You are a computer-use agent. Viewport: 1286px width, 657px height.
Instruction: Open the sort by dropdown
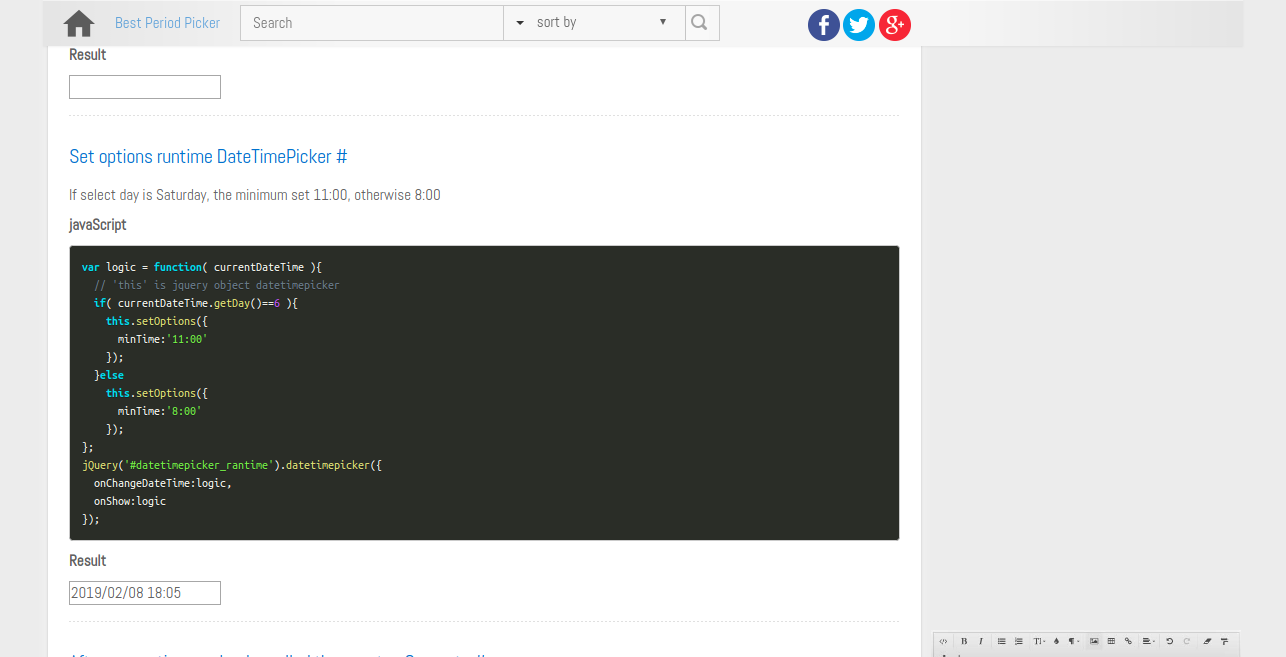tap(594, 23)
